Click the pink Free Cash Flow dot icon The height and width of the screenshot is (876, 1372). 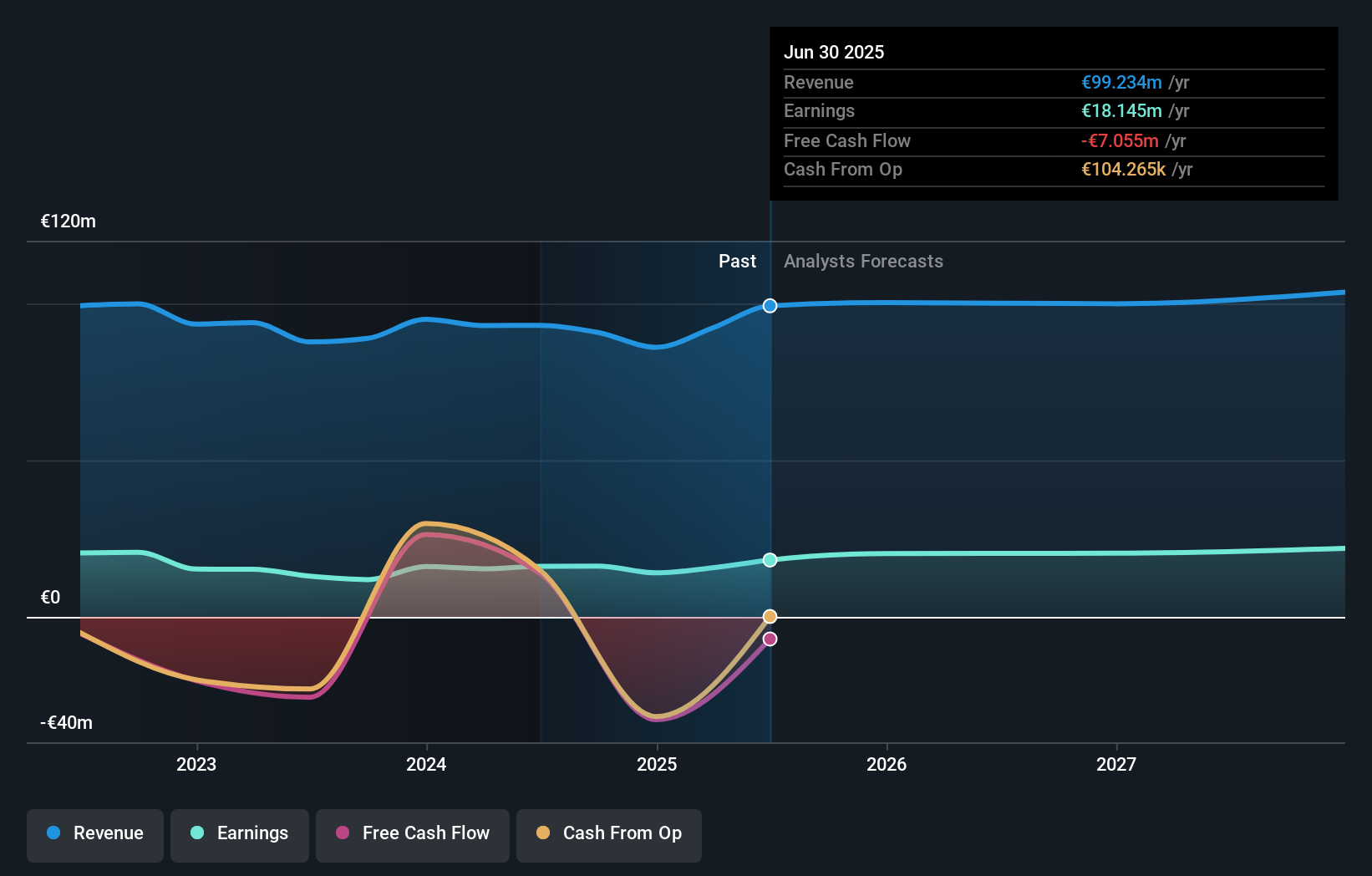pyautogui.click(x=342, y=833)
